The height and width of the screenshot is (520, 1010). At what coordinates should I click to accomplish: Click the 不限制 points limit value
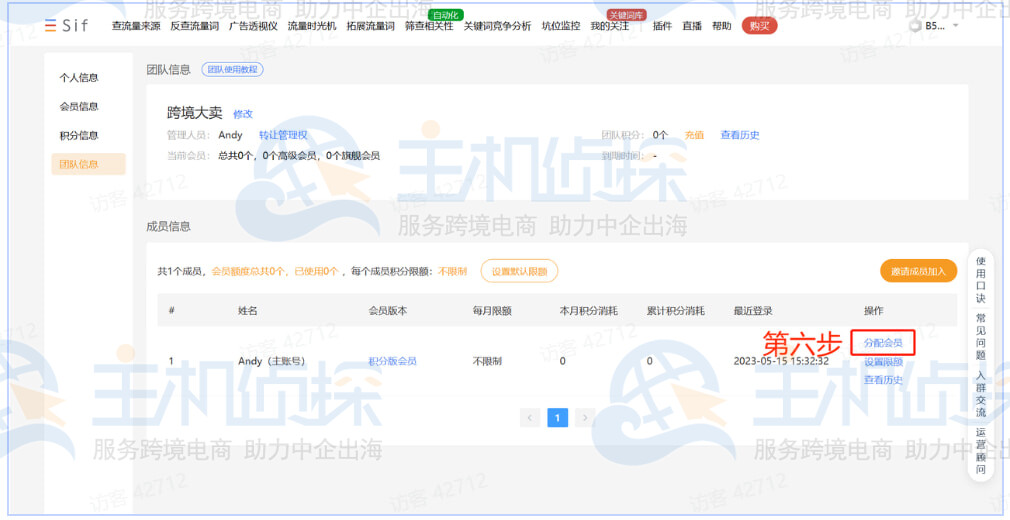452,271
